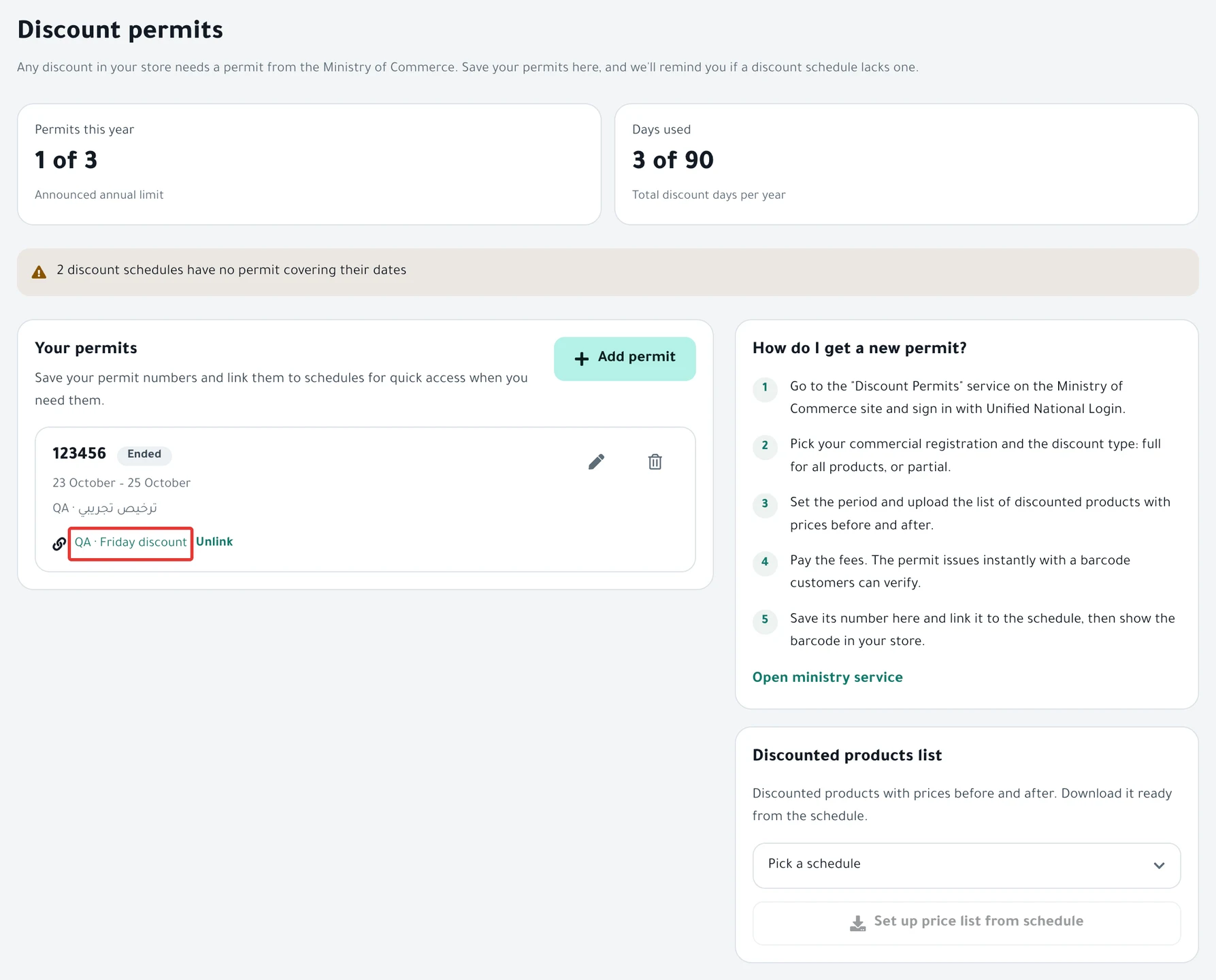Viewport: 1216px width, 980px height.
Task: Click the 'Discounted products list' heading
Action: coord(847,755)
